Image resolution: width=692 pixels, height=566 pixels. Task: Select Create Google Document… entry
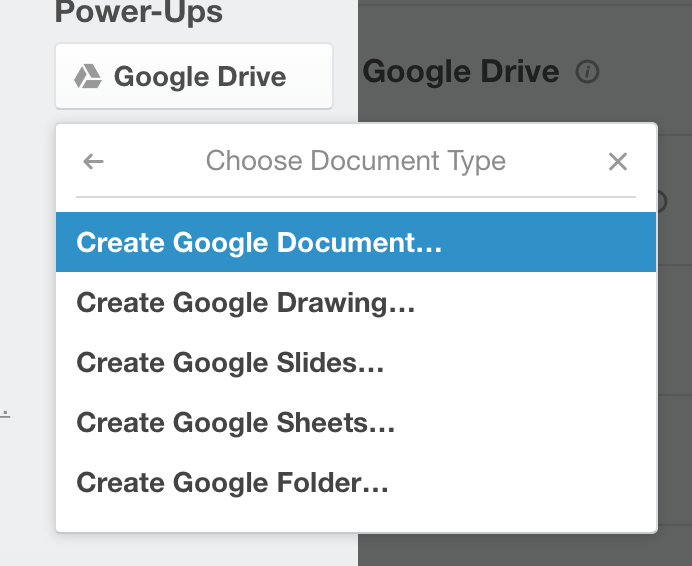pos(356,242)
